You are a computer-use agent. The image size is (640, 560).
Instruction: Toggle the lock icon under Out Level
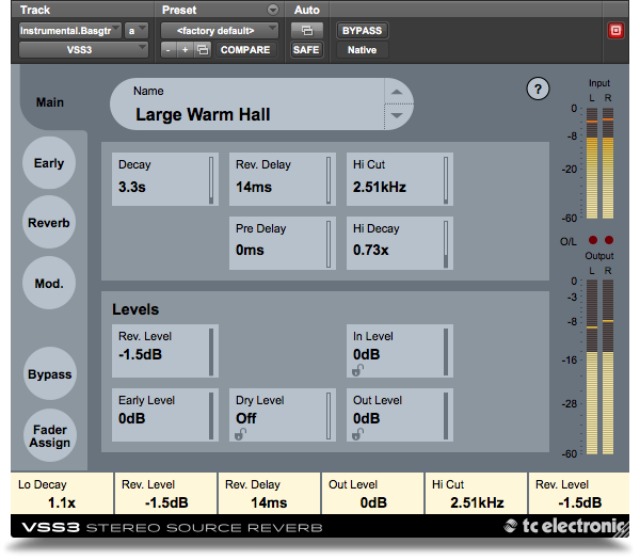coord(358,434)
